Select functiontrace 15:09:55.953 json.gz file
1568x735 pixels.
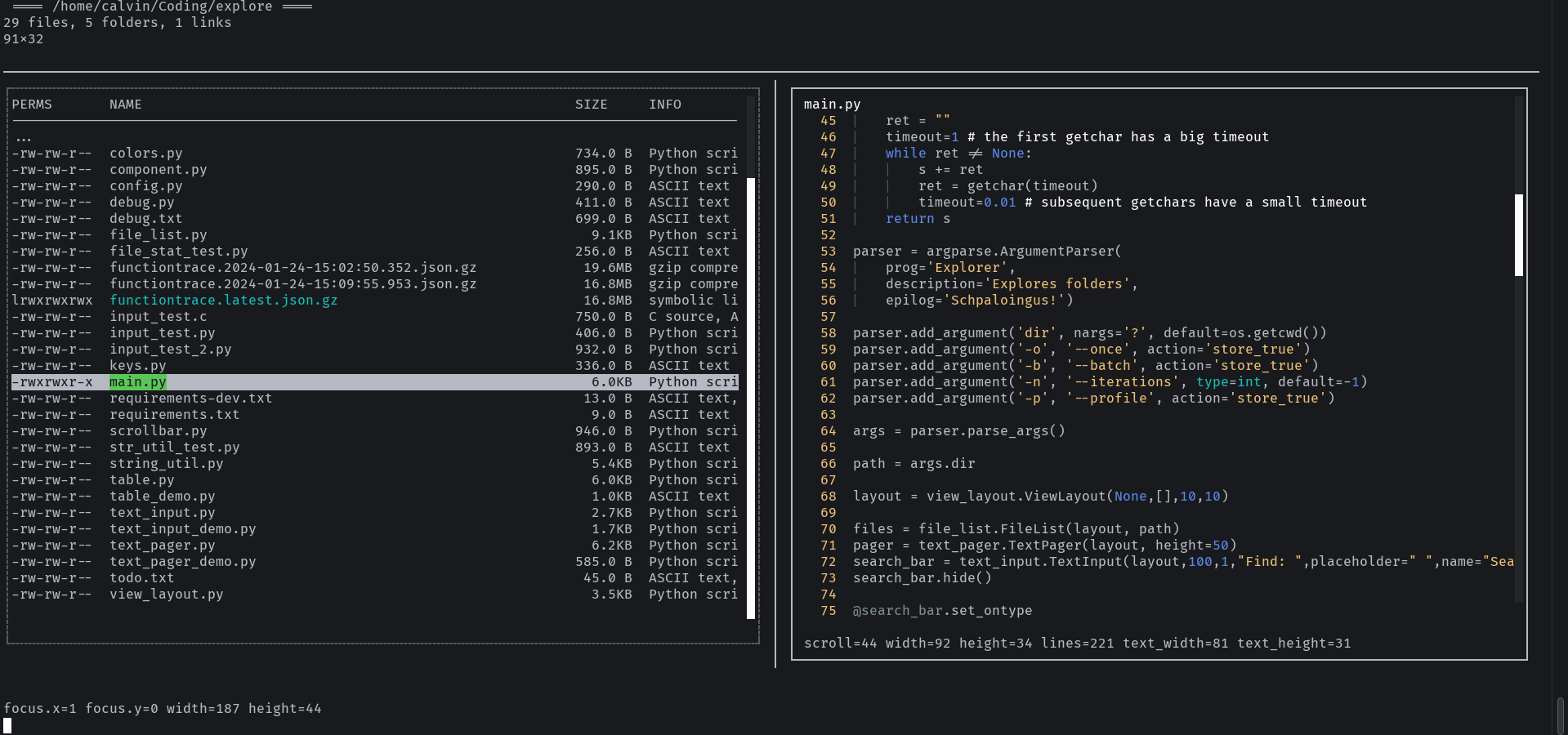tap(374, 284)
